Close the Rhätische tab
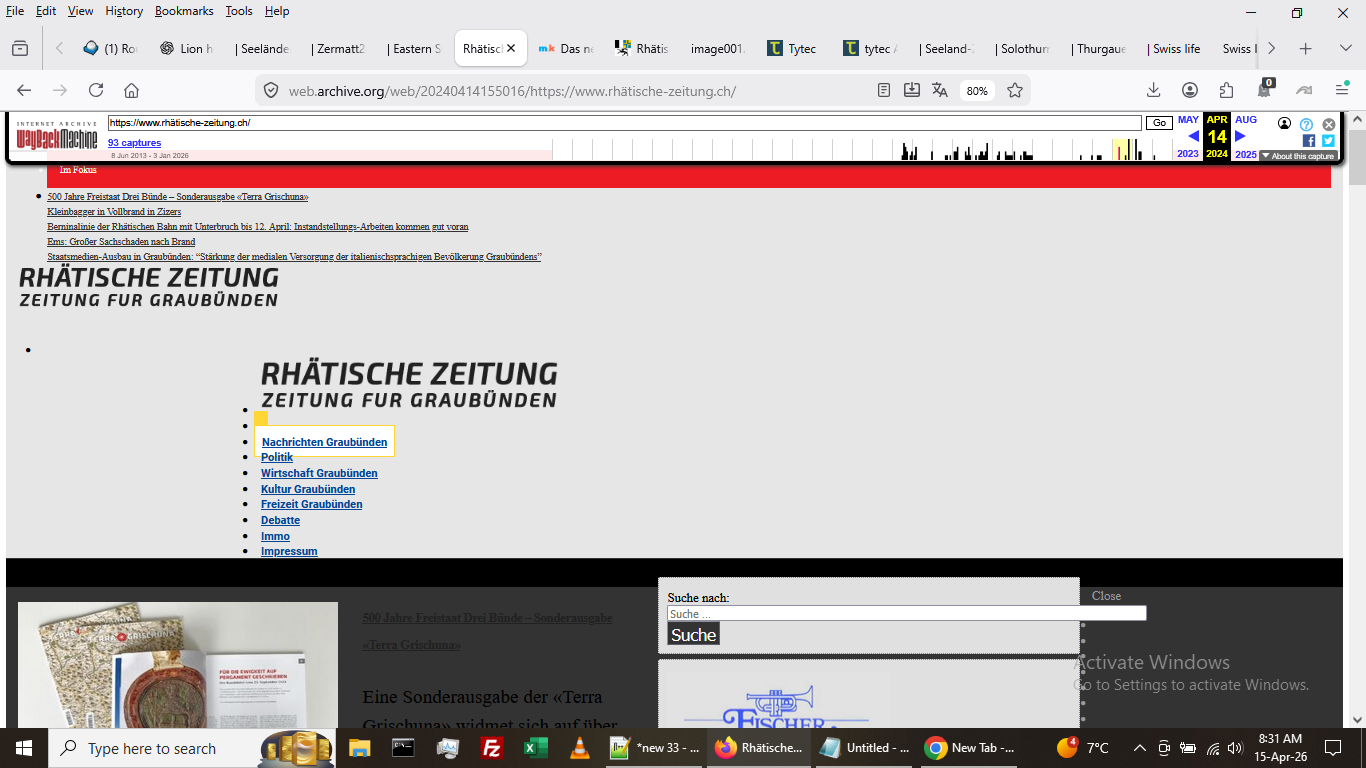The image size is (1366, 768). 511,48
